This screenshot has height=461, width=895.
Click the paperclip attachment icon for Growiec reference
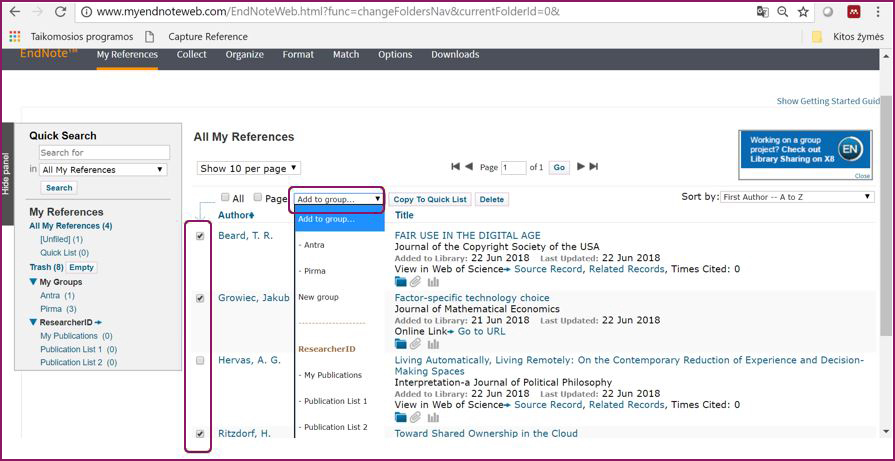pyautogui.click(x=416, y=344)
